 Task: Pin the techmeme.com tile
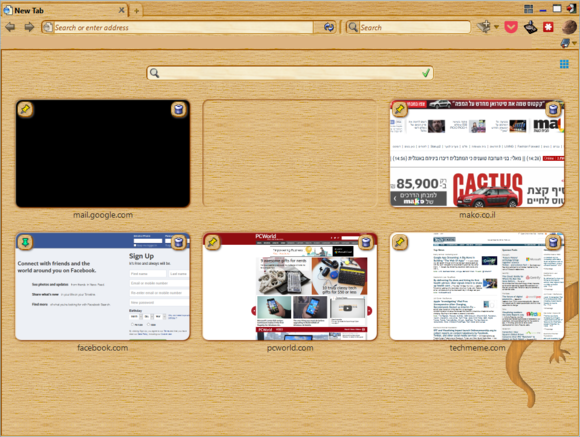[x=399, y=242]
